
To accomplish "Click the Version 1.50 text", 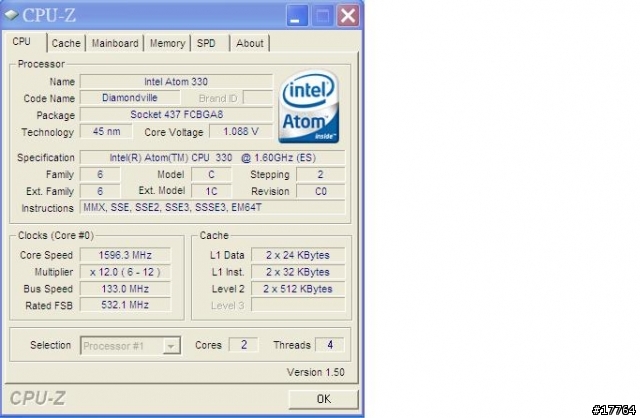I will (316, 372).
